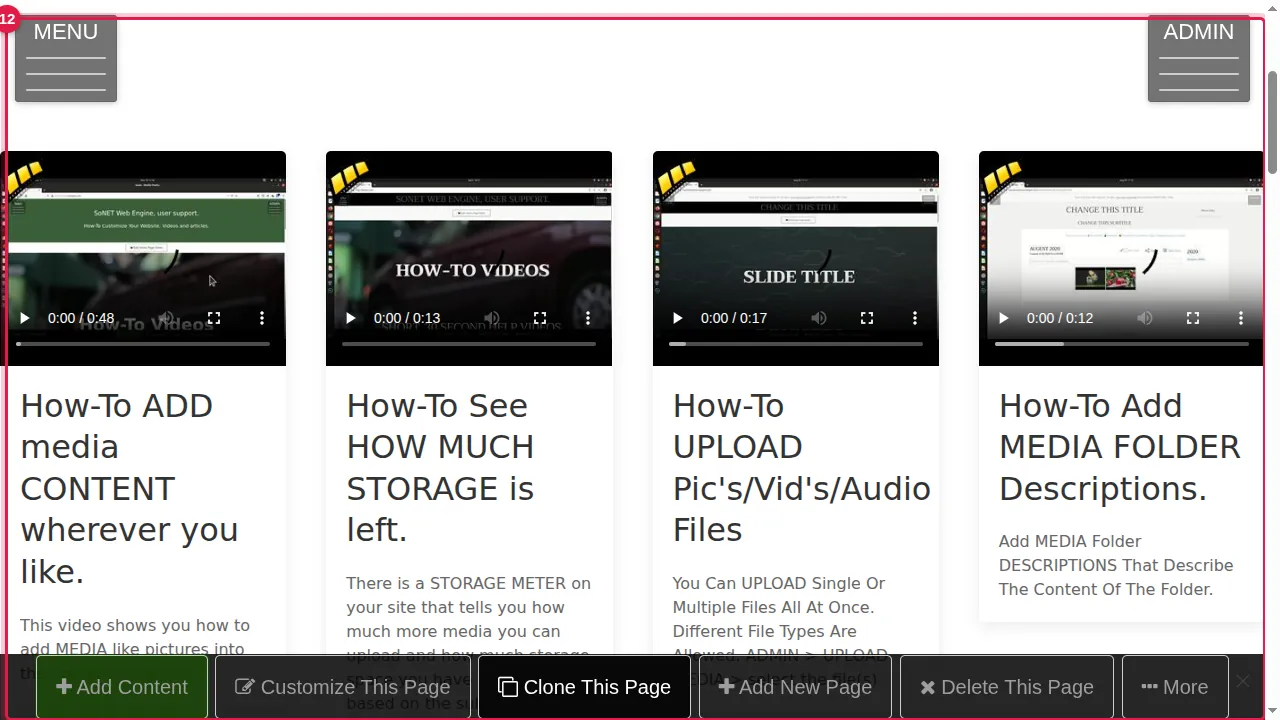
Task: Fullscreen the How-To UPLOAD files video
Action: (x=867, y=318)
